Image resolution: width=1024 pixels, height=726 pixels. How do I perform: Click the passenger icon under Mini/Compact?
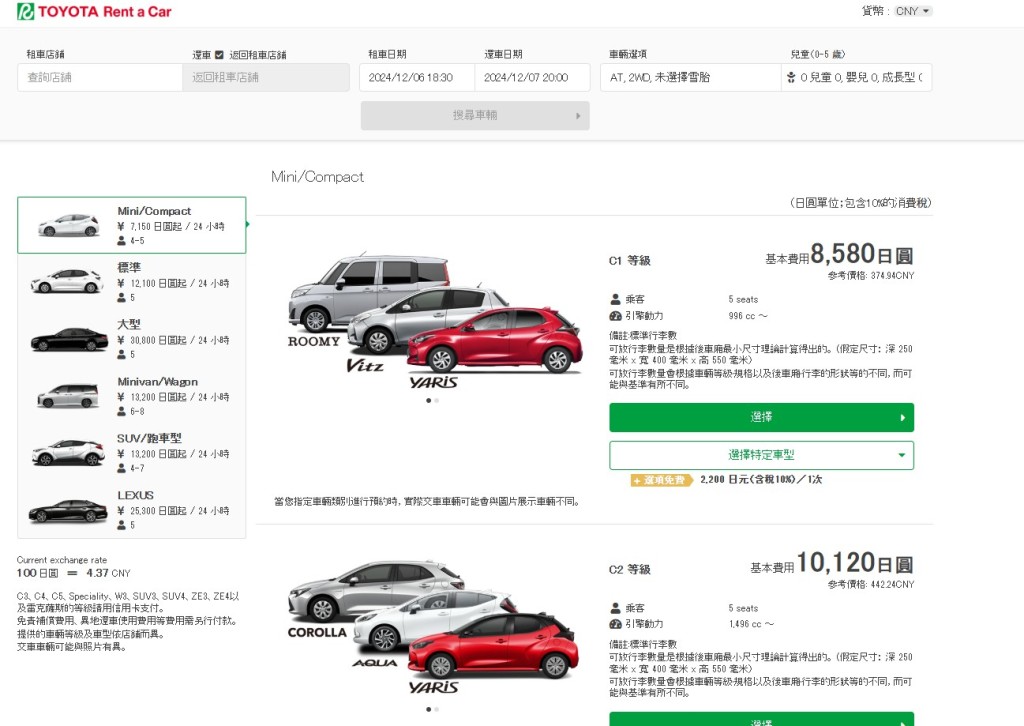pos(121,241)
